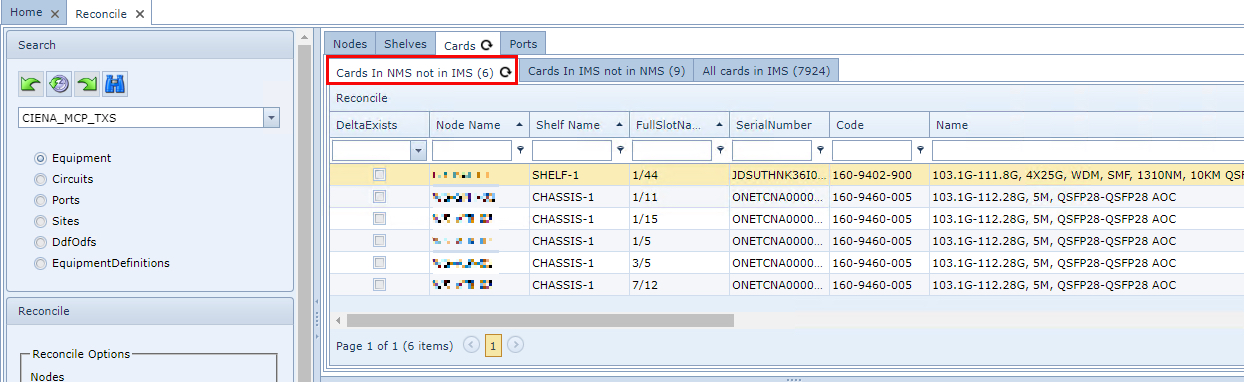
Task: Select the JDSUTHNK36I0... serial number cell
Action: pyautogui.click(x=779, y=174)
